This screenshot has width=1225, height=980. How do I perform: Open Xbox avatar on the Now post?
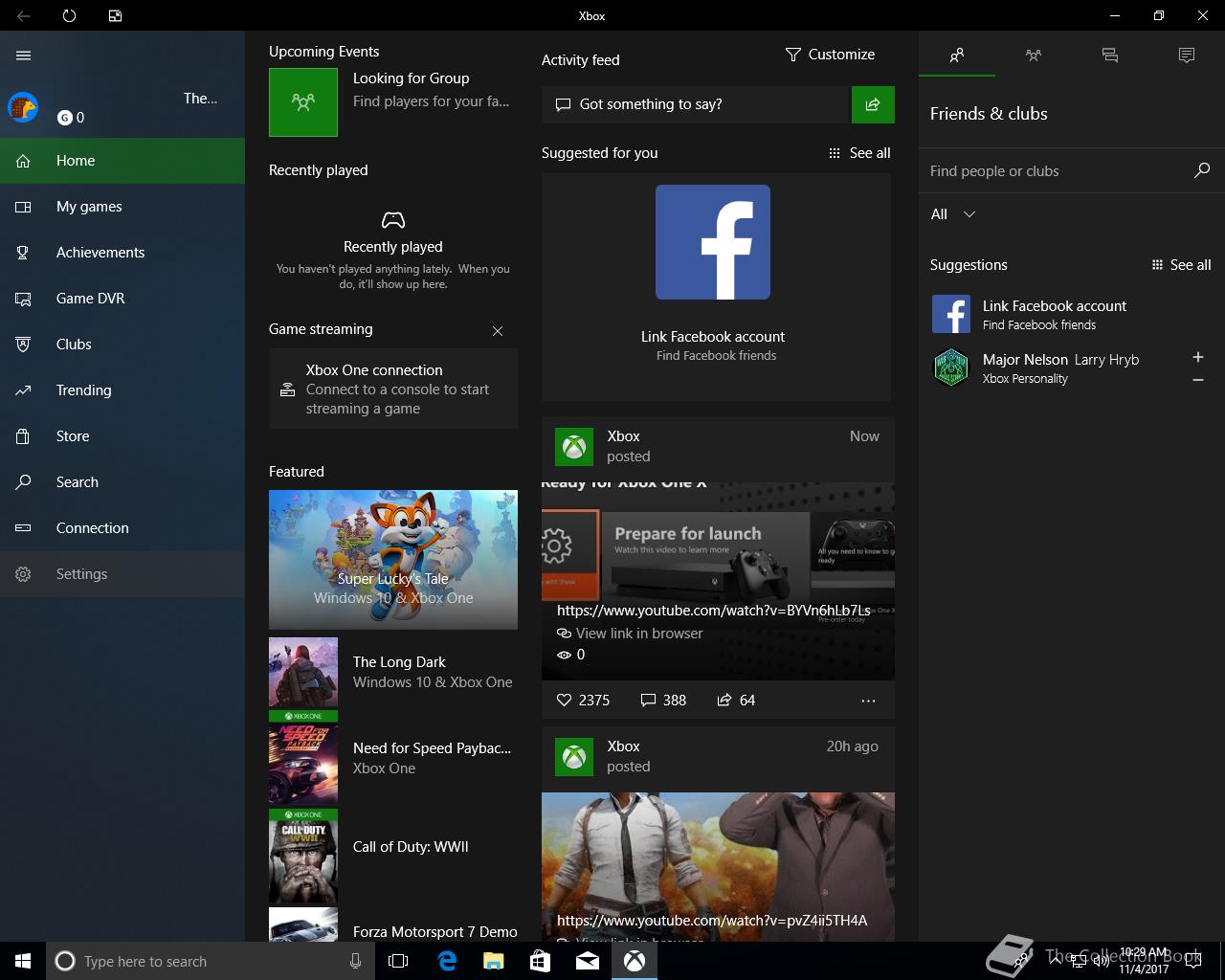574,447
